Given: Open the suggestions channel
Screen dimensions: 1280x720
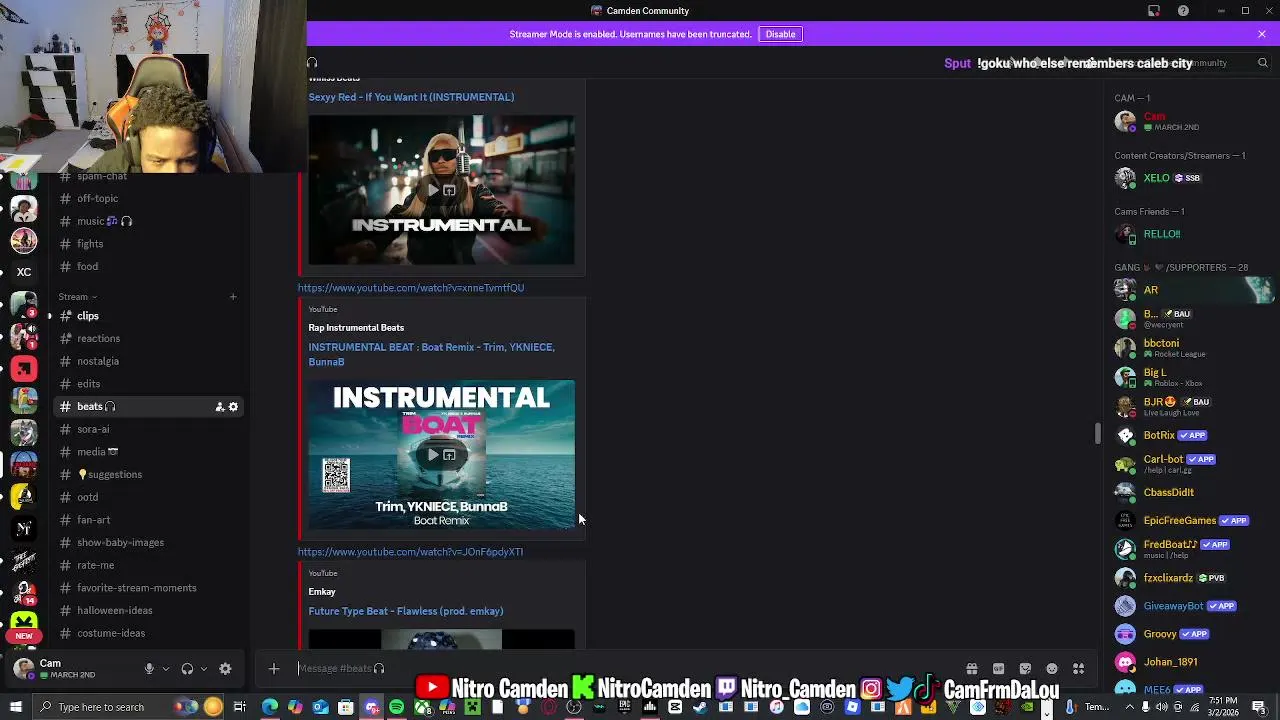Looking at the screenshot, I should pyautogui.click(x=150, y=474).
